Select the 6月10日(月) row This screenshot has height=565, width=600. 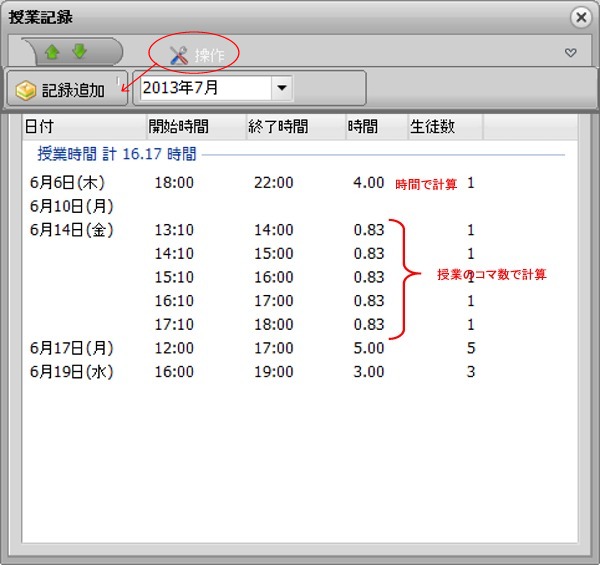pos(300,207)
